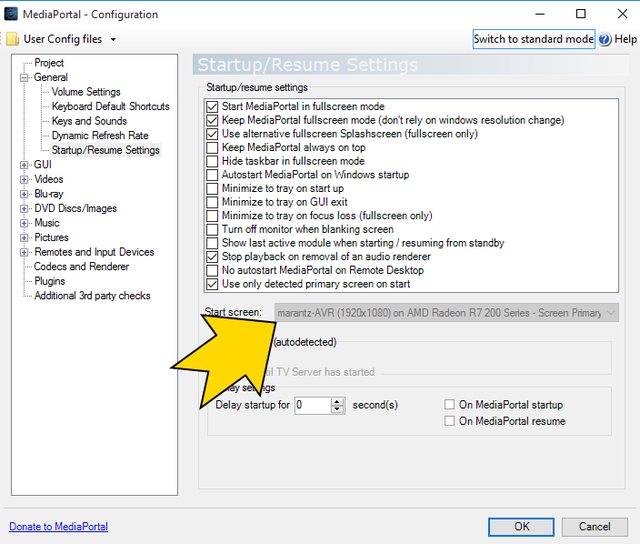Viewport: 640px width, 544px height.
Task: Collapse the General tree node
Action: point(24,77)
